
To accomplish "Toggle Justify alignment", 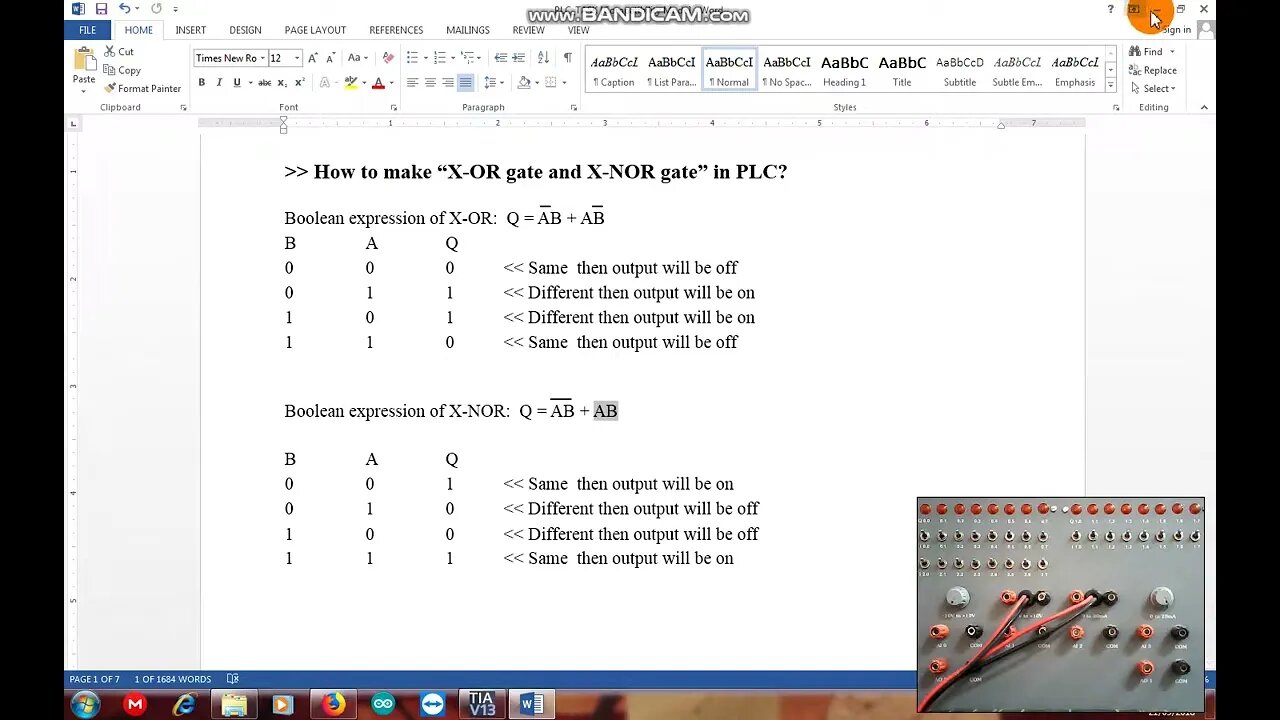I will (x=465, y=82).
